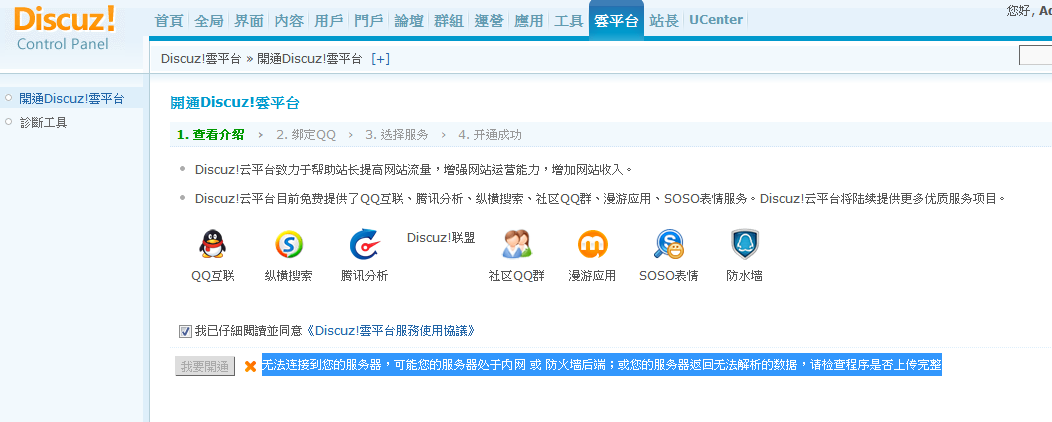Open the 站長 top menu

(x=664, y=21)
